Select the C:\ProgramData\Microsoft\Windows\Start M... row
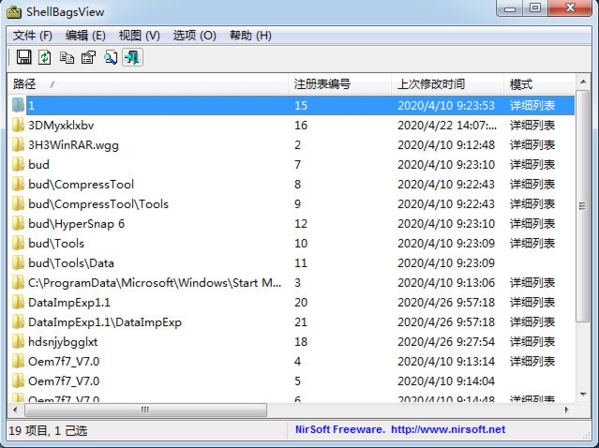This screenshot has width=599, height=448. [291, 283]
